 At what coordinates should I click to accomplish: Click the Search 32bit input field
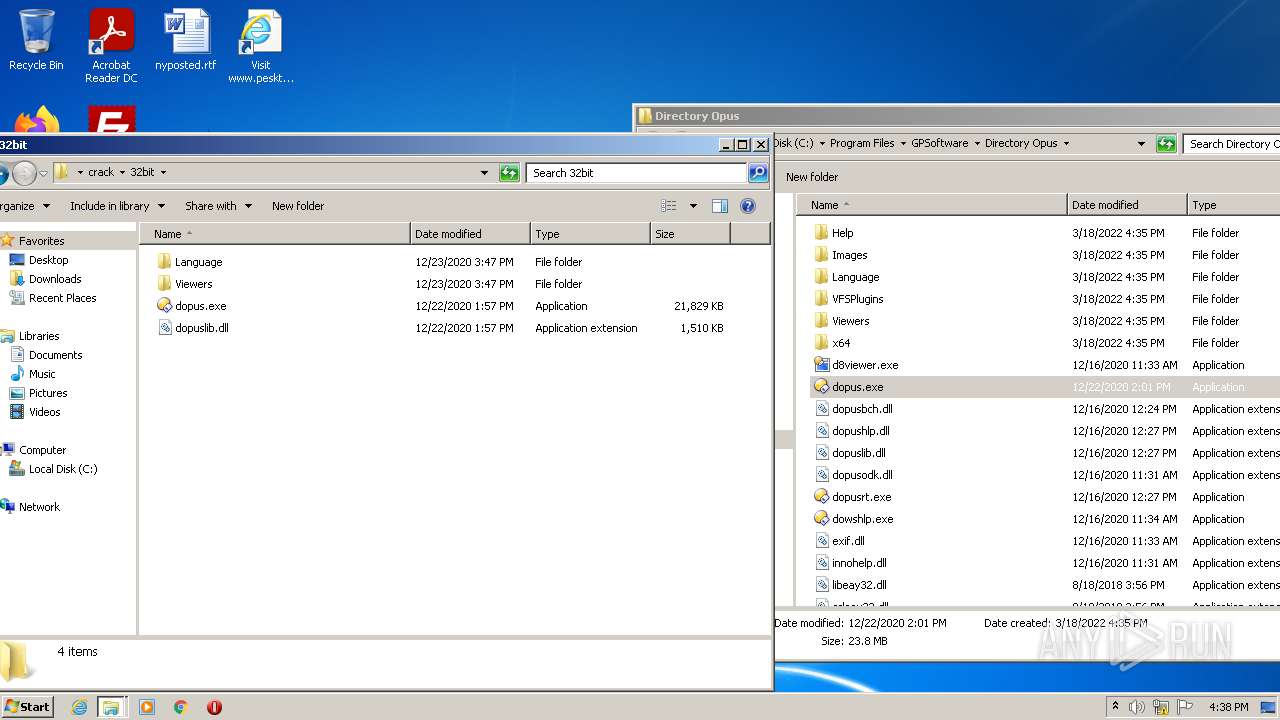coord(636,173)
